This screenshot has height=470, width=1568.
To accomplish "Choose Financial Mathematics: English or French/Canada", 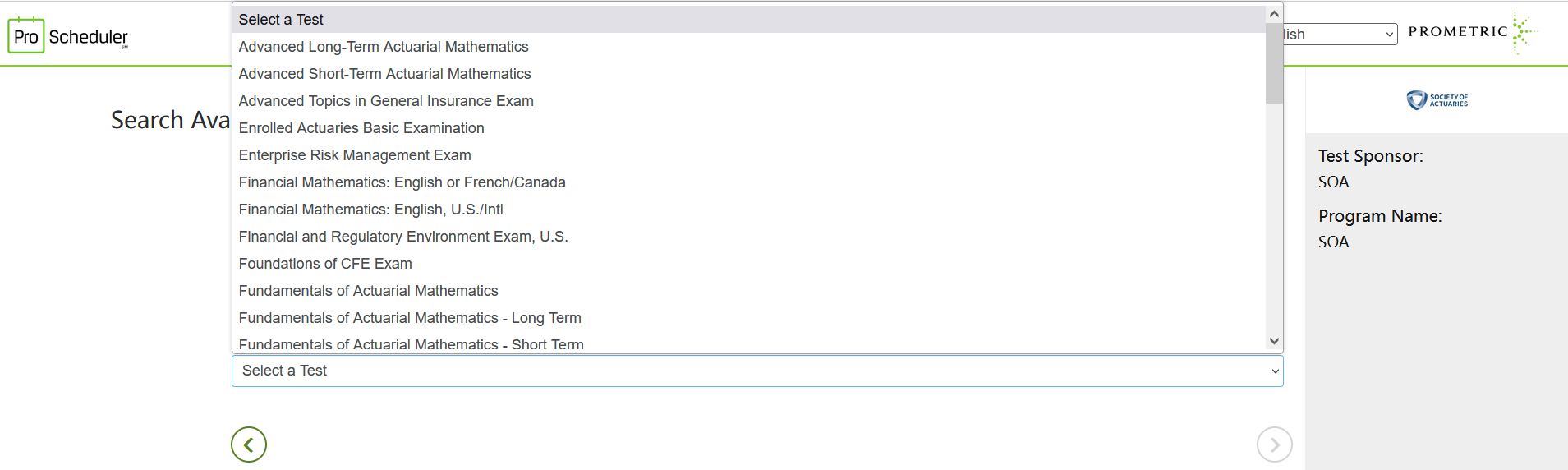I will (x=402, y=182).
